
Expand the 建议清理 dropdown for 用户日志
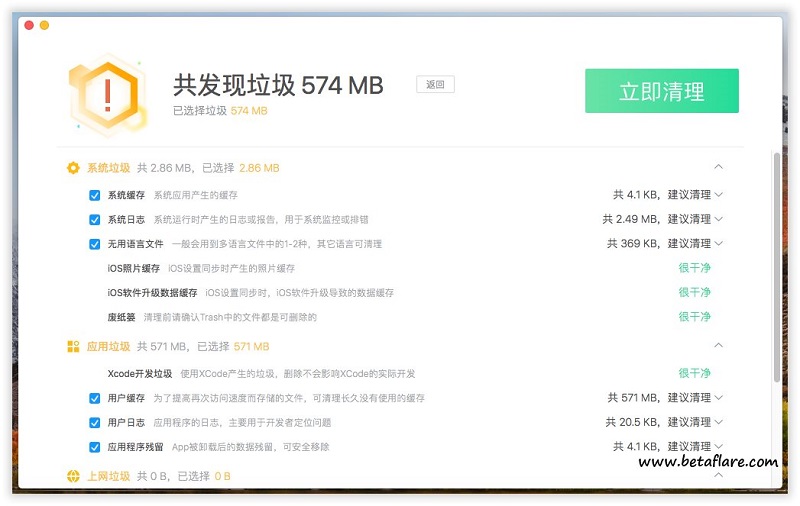pyautogui.click(x=719, y=423)
